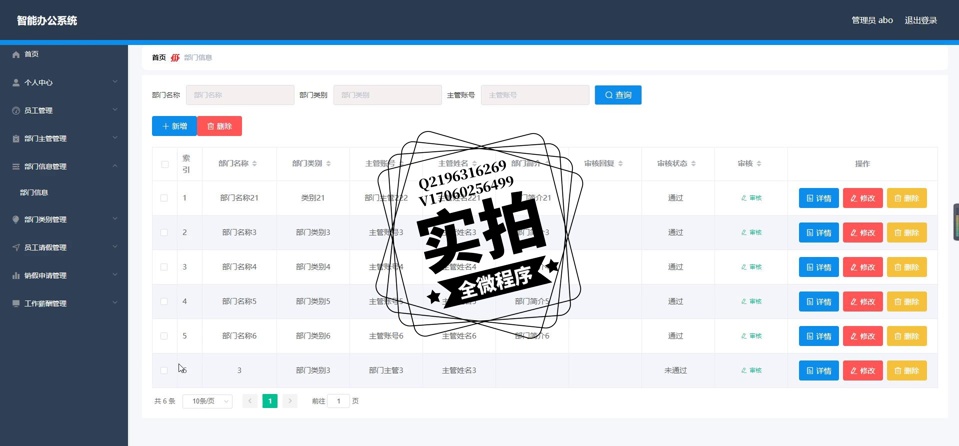
Task: Click yellow 删除 delete button in row 5
Action: point(906,336)
